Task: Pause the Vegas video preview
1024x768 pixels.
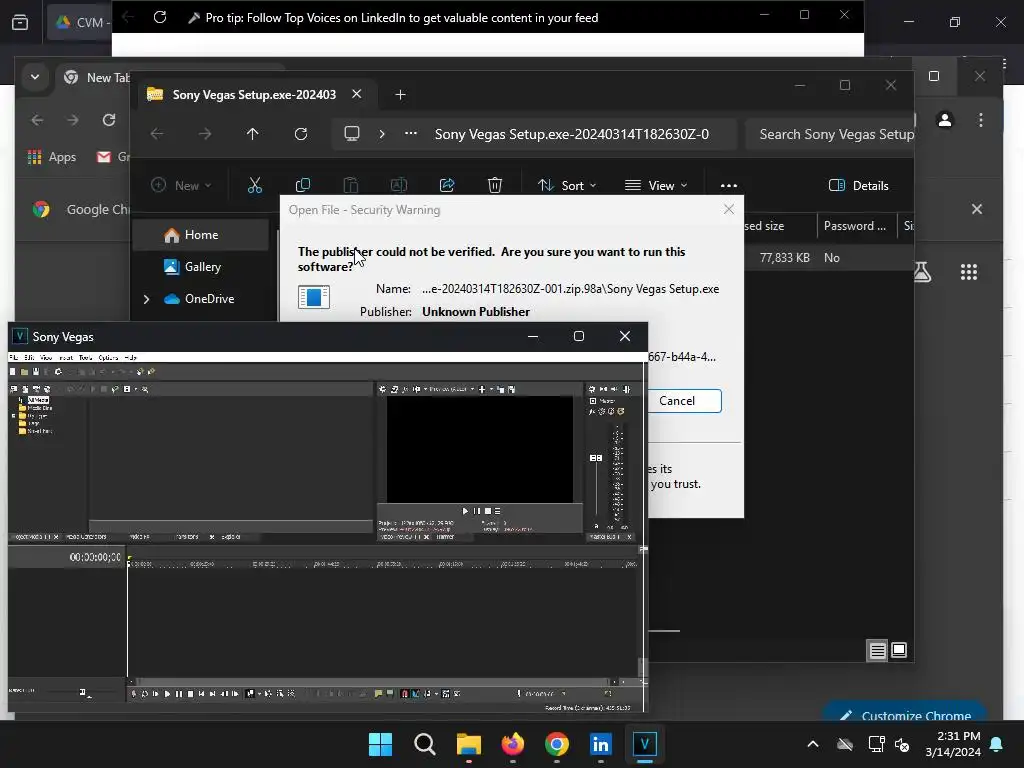Action: click(x=477, y=511)
